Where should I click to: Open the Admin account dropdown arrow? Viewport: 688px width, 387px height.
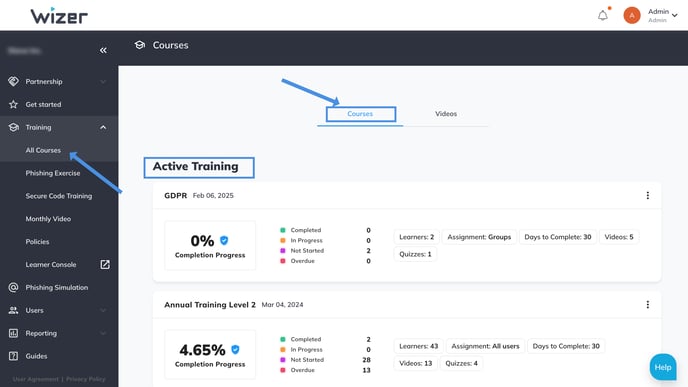pyautogui.click(x=675, y=15)
